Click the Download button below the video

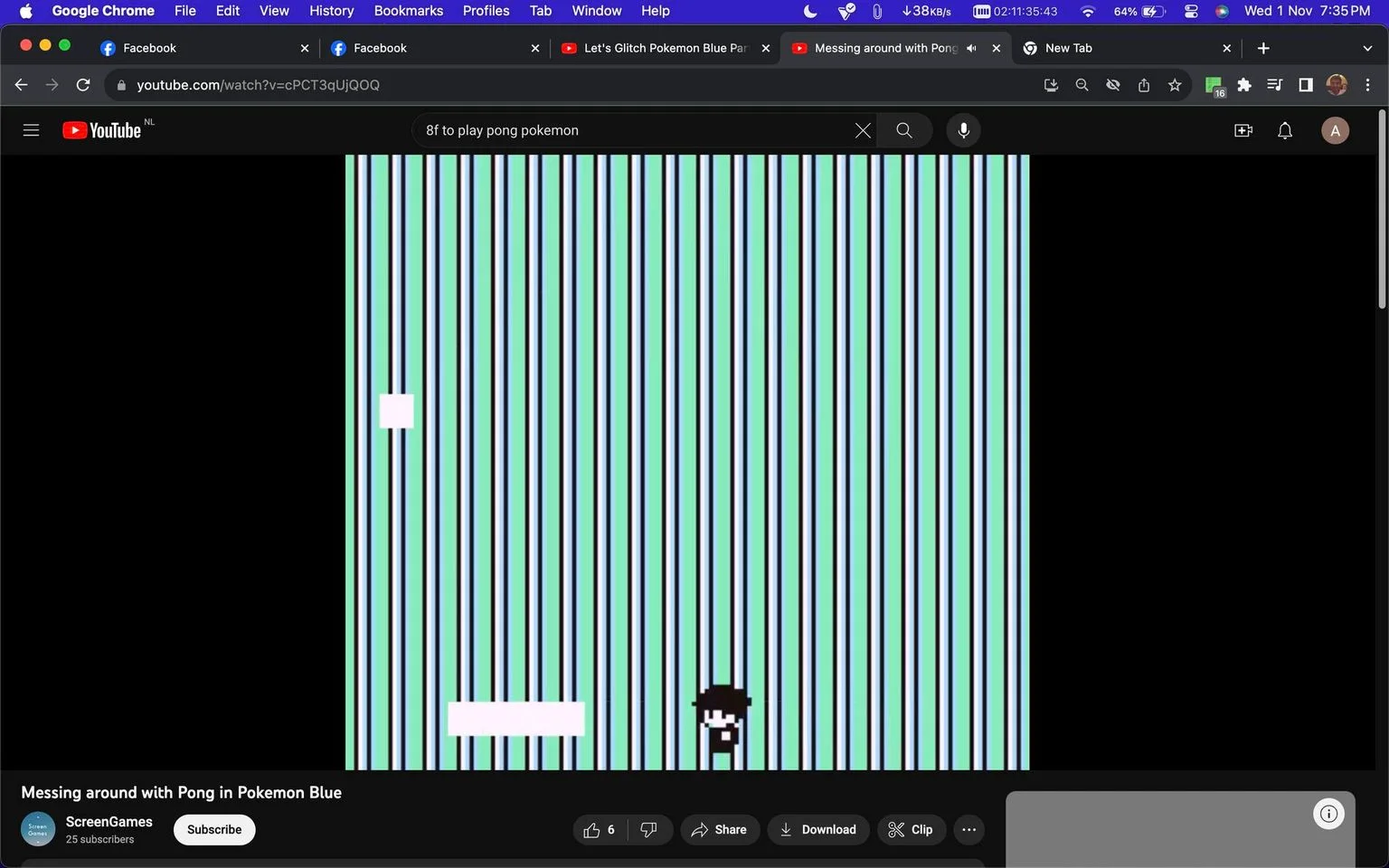click(x=818, y=829)
